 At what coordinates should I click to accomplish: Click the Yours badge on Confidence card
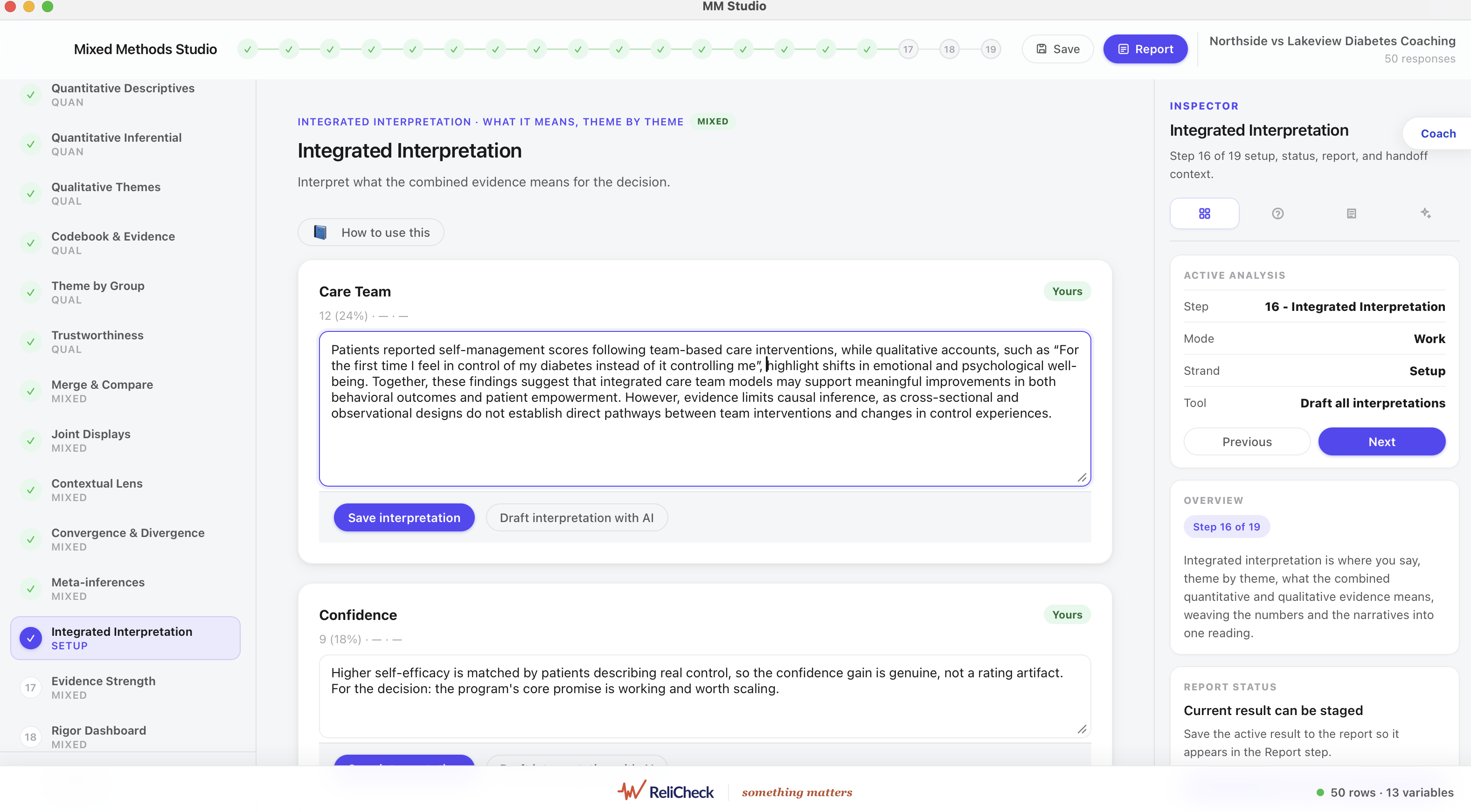click(x=1067, y=614)
